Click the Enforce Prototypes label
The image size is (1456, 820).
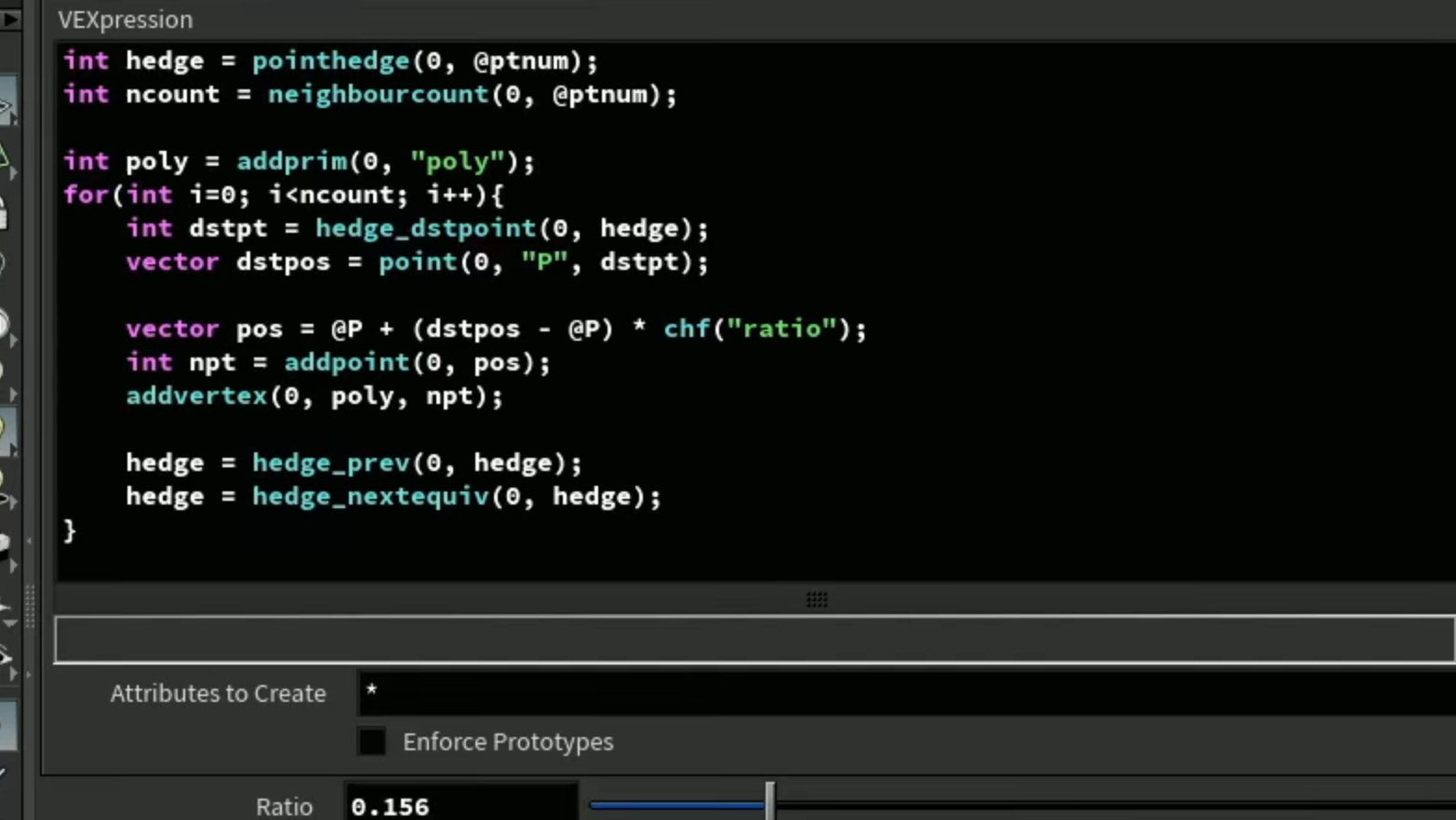click(508, 742)
